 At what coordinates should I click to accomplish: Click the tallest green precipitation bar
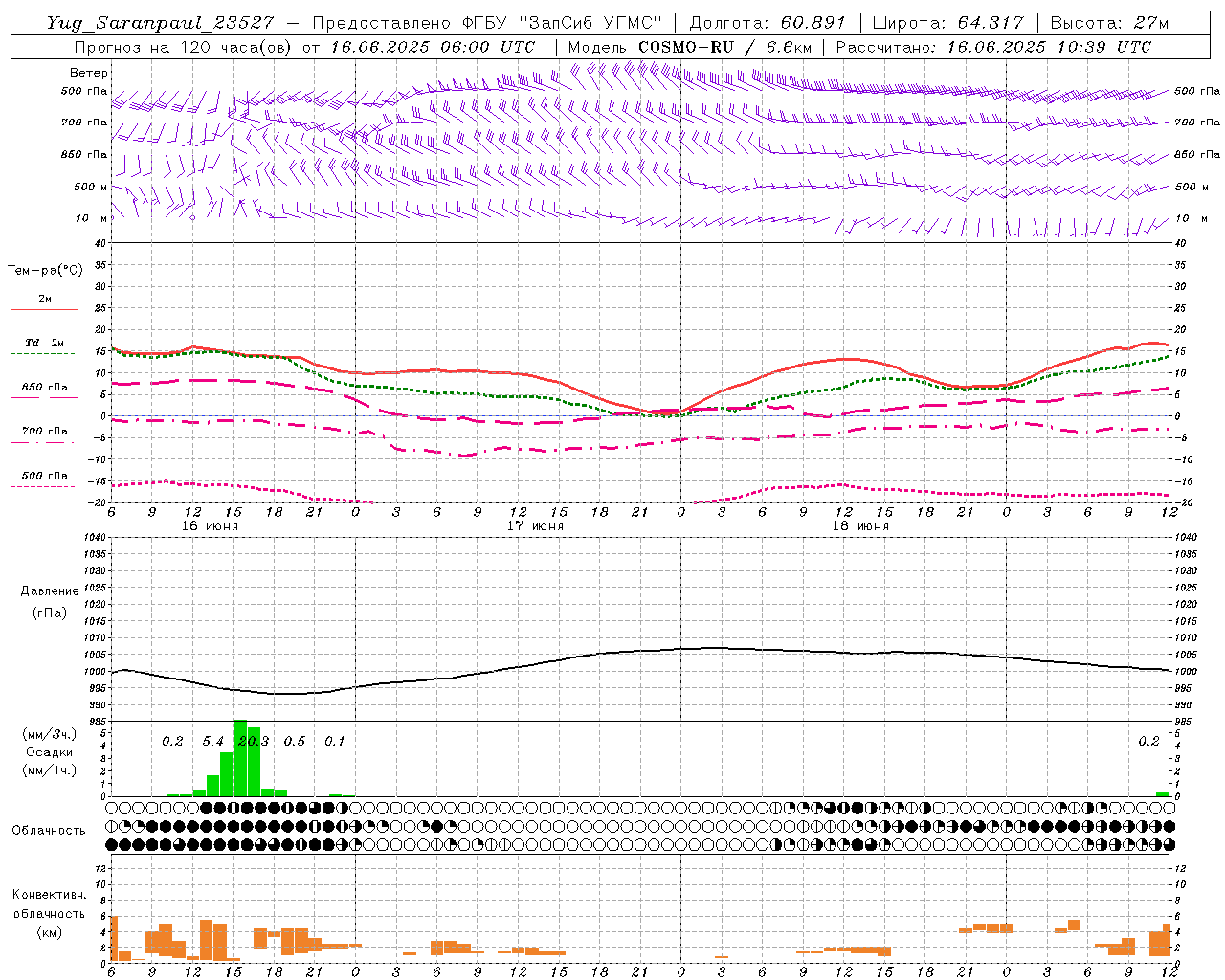pos(240,758)
